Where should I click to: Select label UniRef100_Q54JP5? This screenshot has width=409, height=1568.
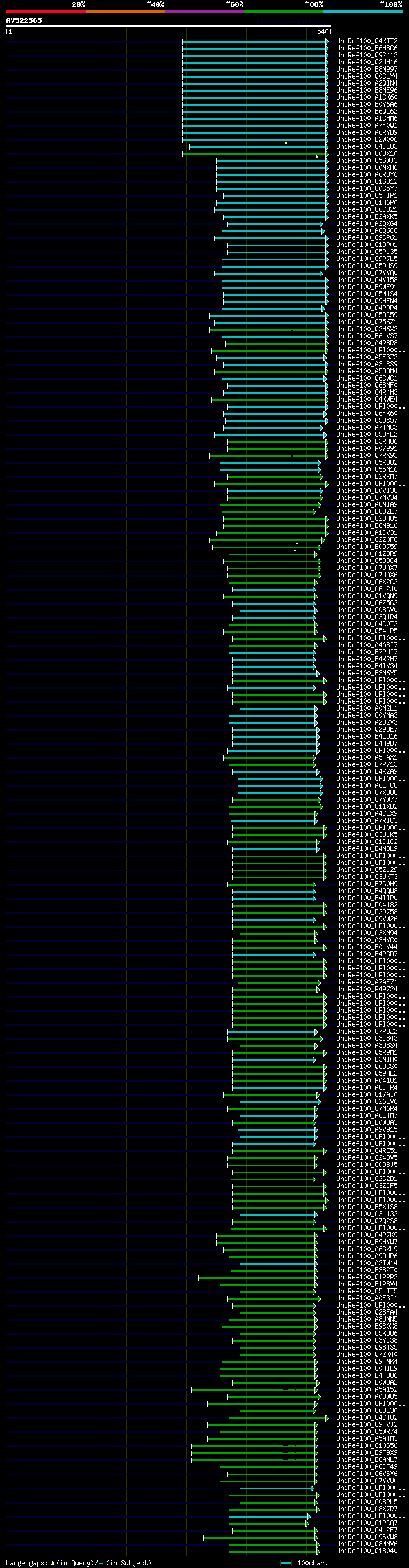tap(367, 631)
